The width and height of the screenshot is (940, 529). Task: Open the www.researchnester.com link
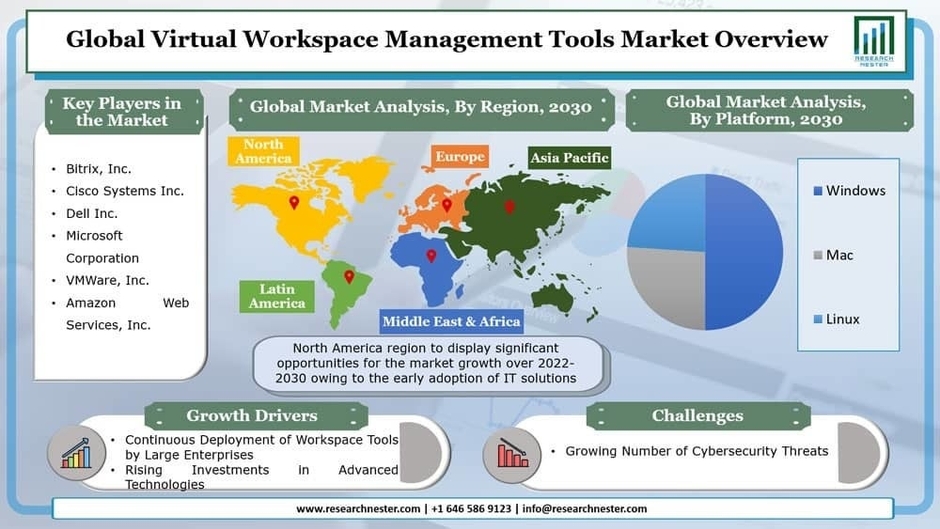(358, 509)
